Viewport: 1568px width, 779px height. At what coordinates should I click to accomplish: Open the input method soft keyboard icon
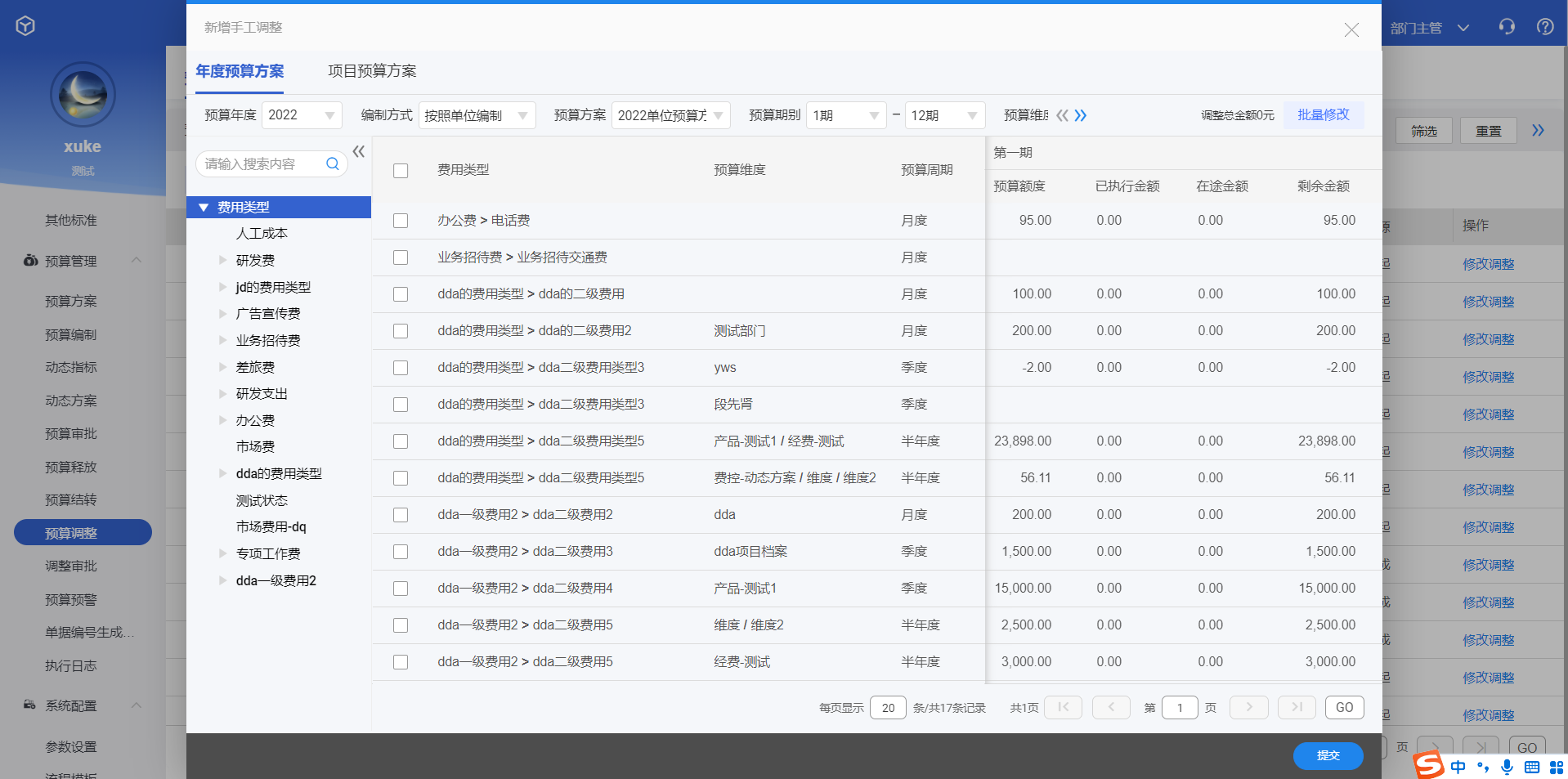(1532, 767)
